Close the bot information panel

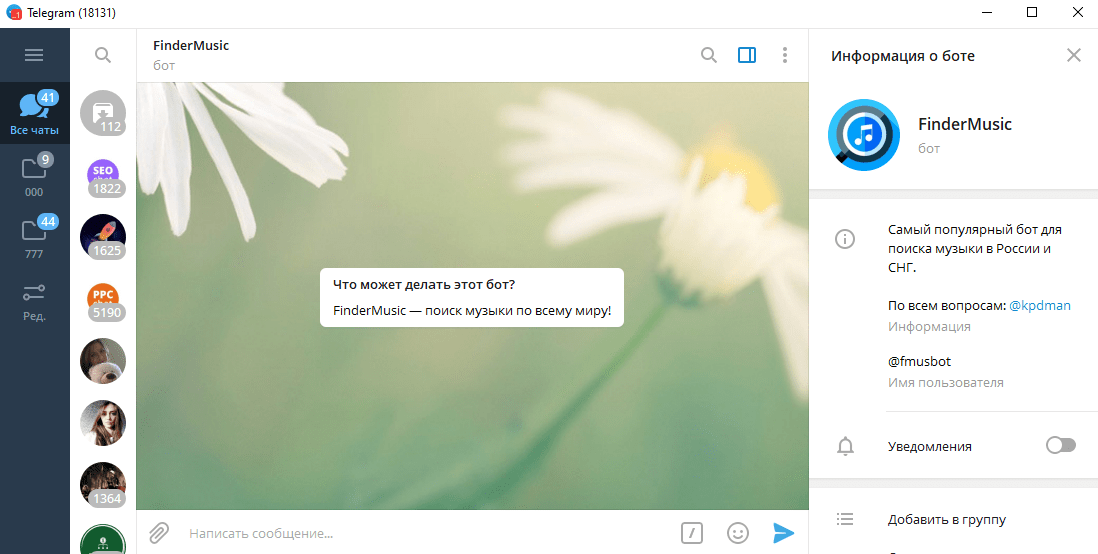[1073, 55]
